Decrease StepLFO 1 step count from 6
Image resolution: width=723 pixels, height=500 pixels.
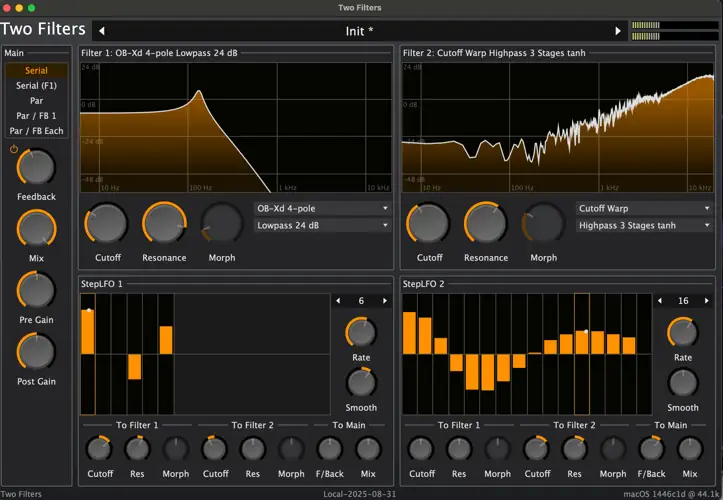point(339,301)
